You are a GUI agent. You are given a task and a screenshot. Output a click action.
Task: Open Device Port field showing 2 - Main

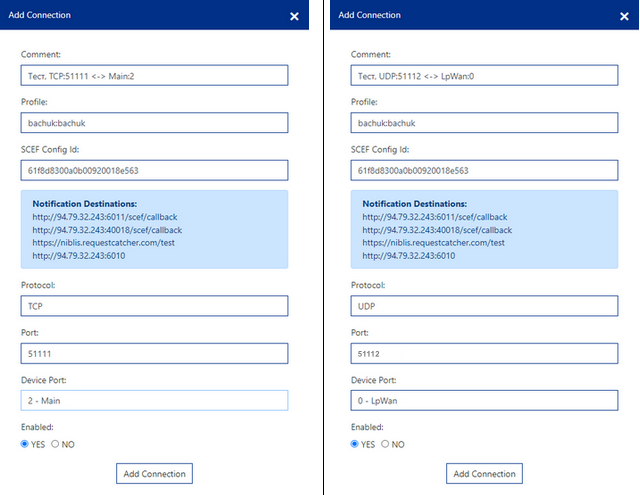154,400
